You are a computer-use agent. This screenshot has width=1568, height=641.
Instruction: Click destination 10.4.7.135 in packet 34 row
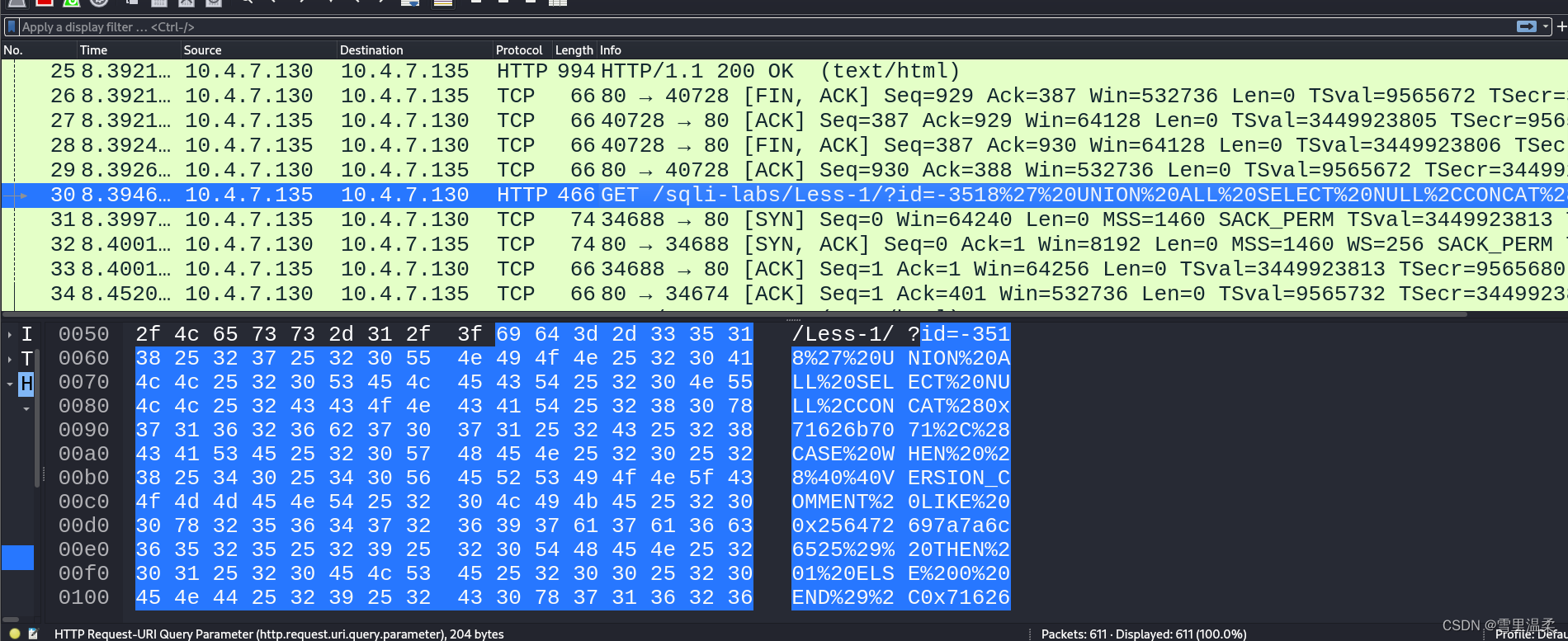click(405, 294)
